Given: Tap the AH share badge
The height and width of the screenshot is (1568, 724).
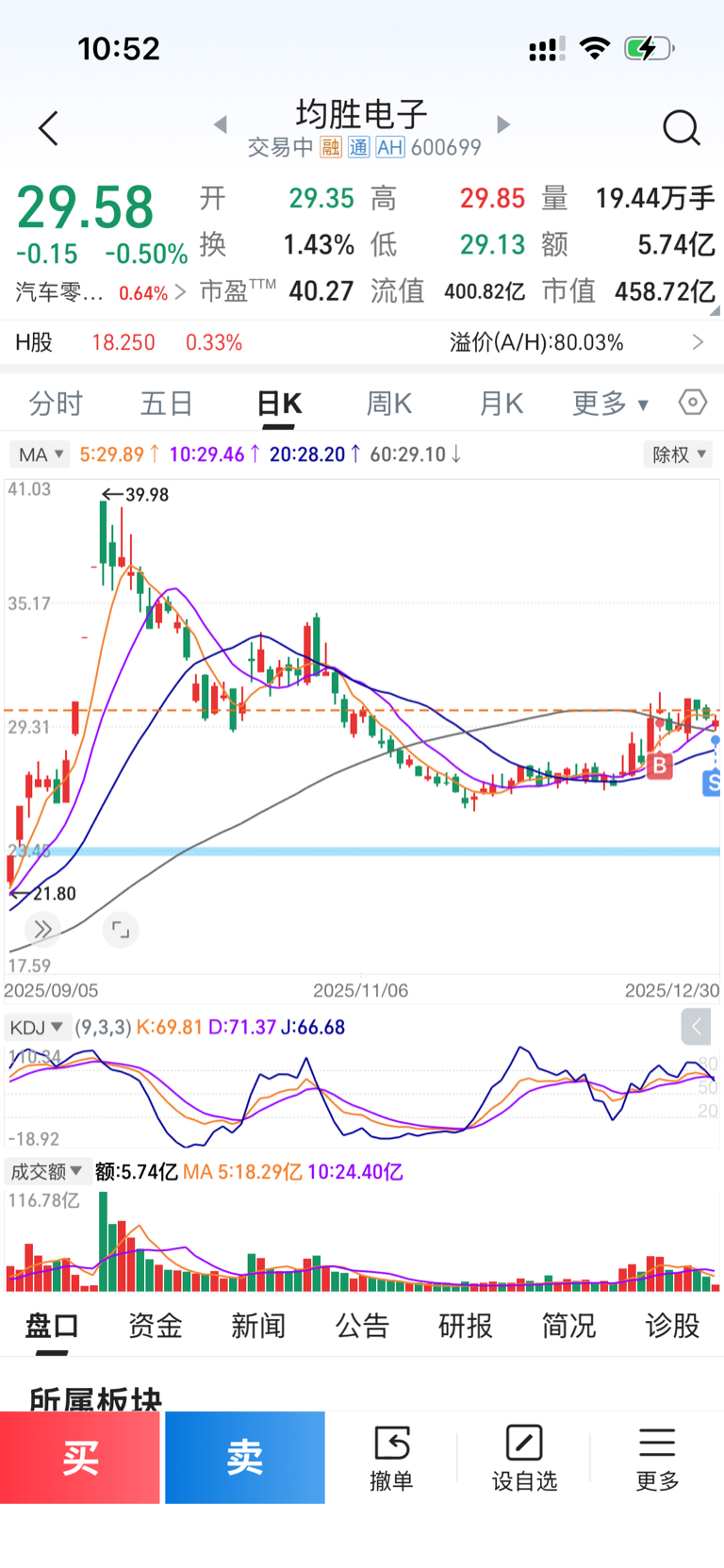Looking at the screenshot, I should point(390,147).
